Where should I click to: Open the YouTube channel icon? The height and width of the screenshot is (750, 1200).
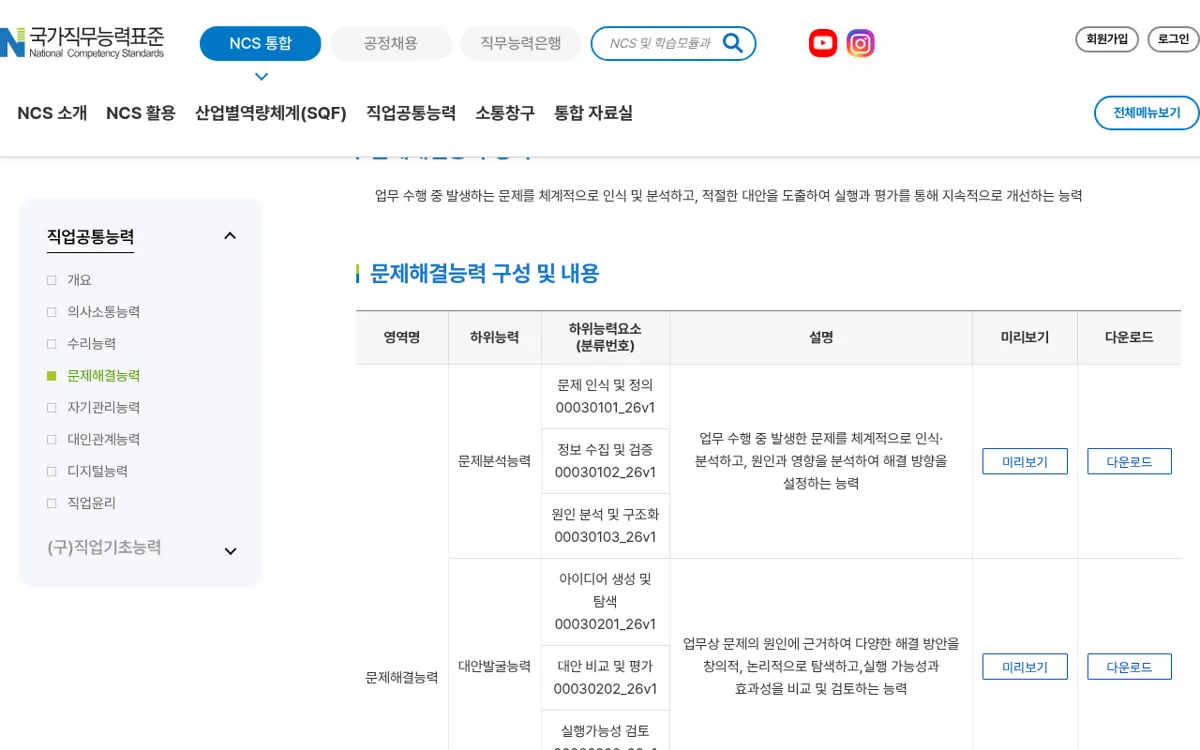[823, 43]
